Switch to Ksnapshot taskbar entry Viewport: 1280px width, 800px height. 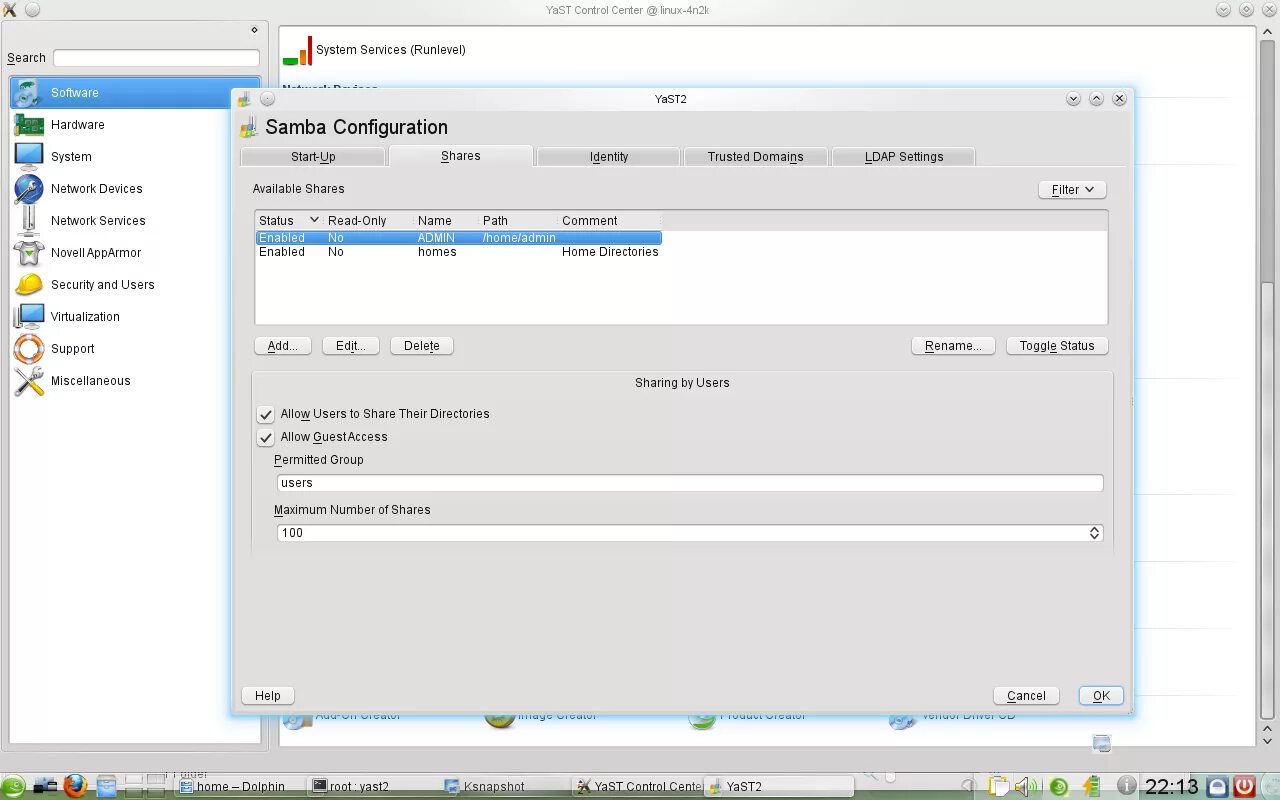coord(504,787)
